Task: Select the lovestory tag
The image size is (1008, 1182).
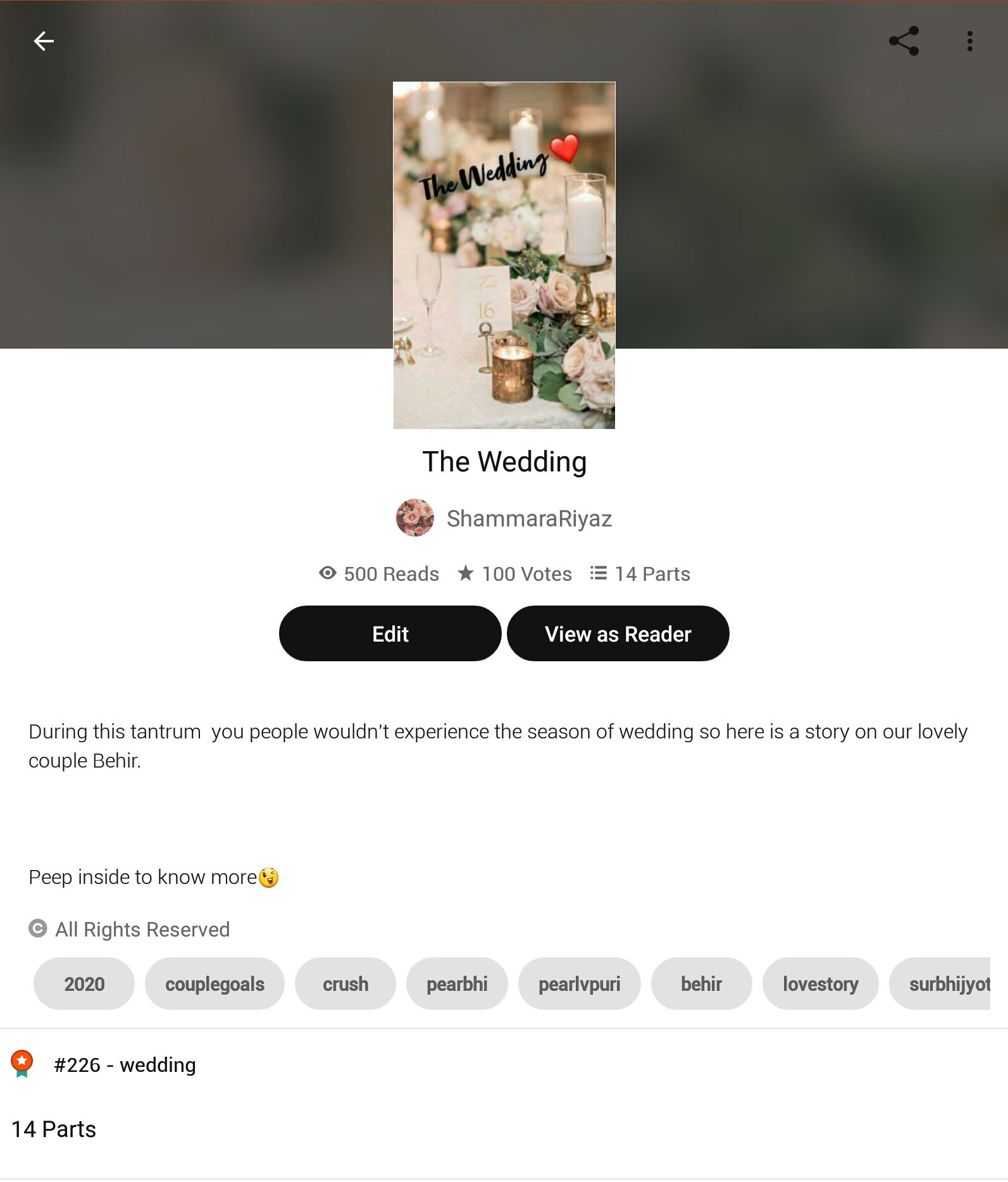Action: pos(821,984)
